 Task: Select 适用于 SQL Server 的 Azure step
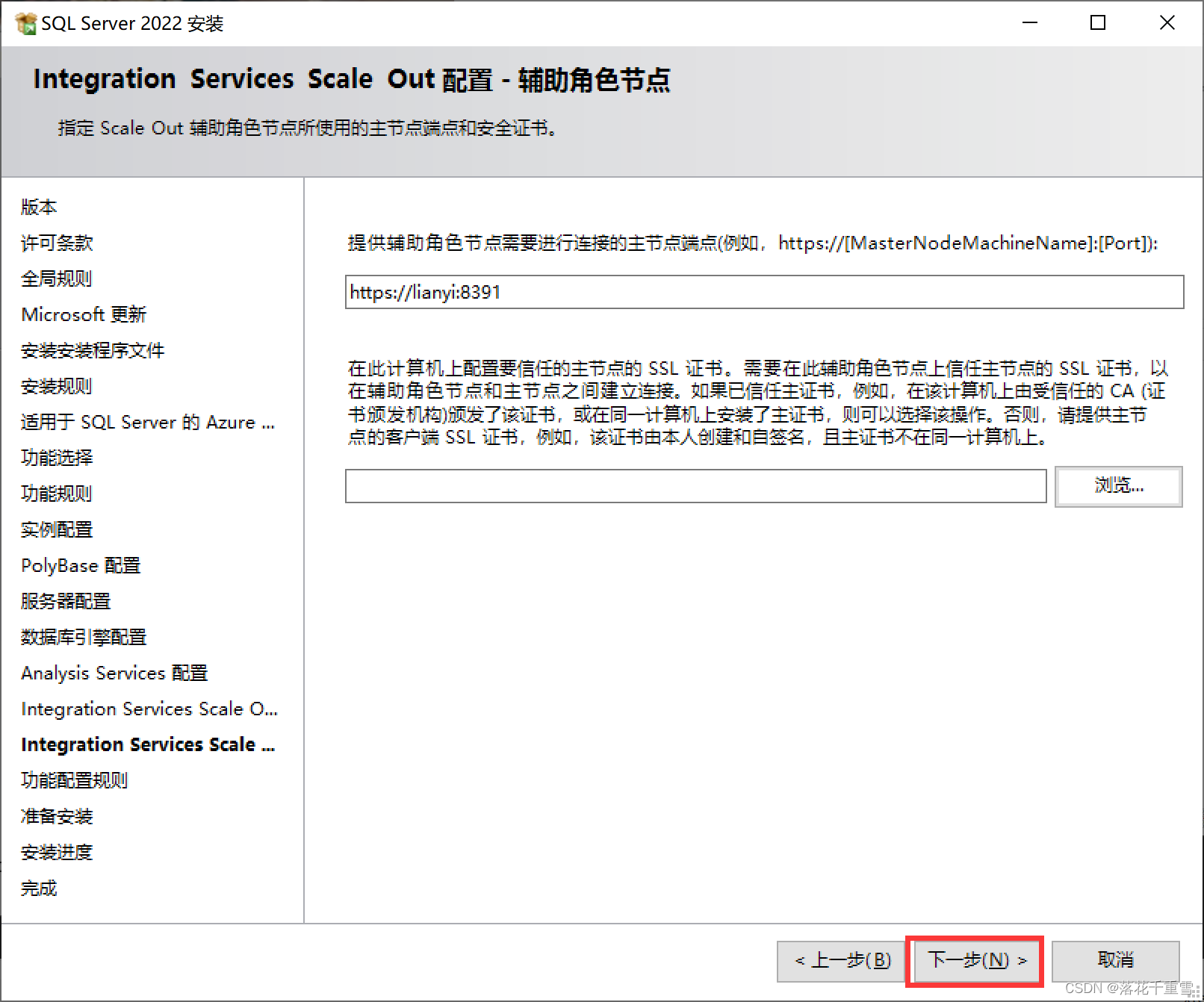click(x=148, y=422)
